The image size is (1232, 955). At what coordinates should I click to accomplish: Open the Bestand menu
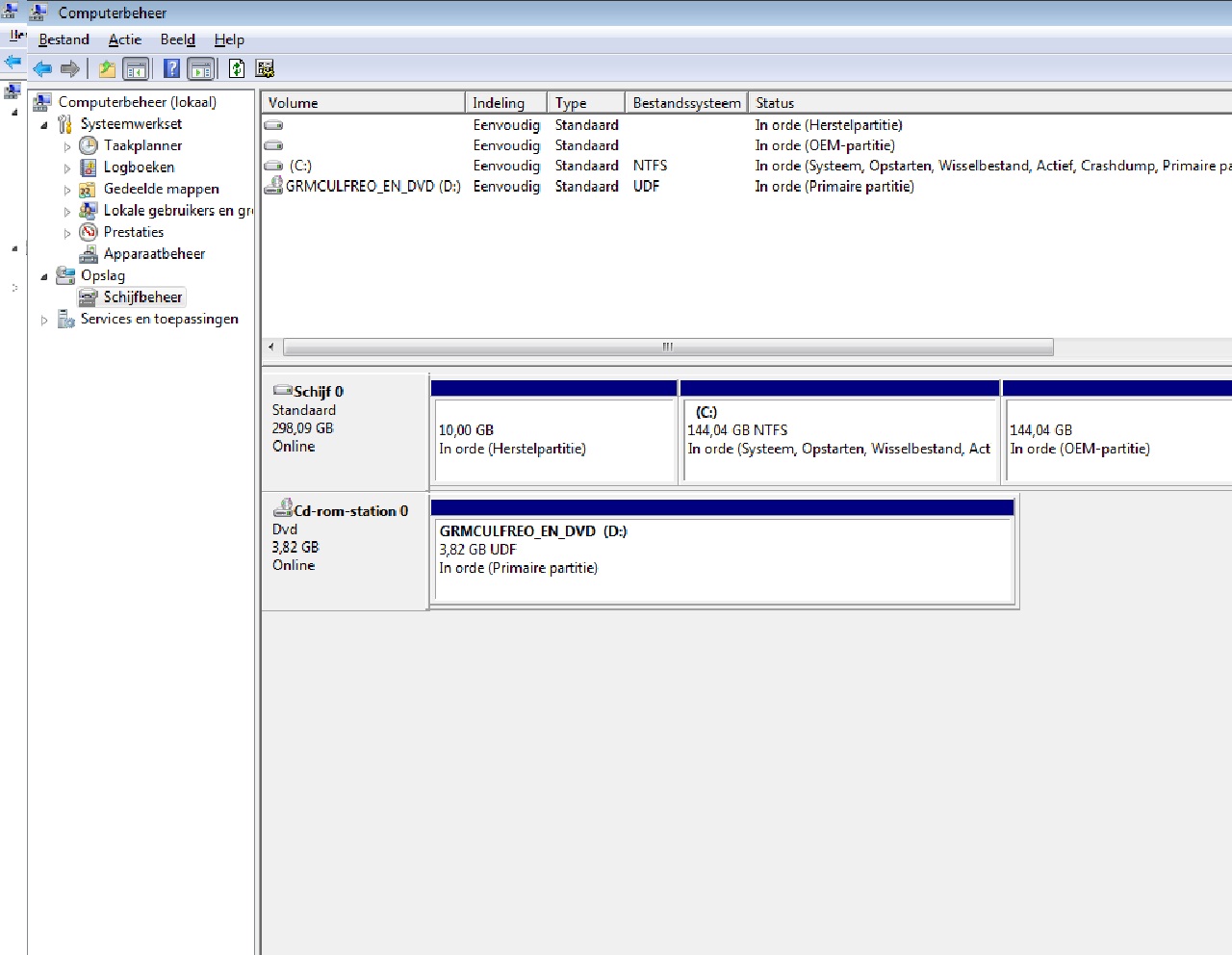pos(64,39)
